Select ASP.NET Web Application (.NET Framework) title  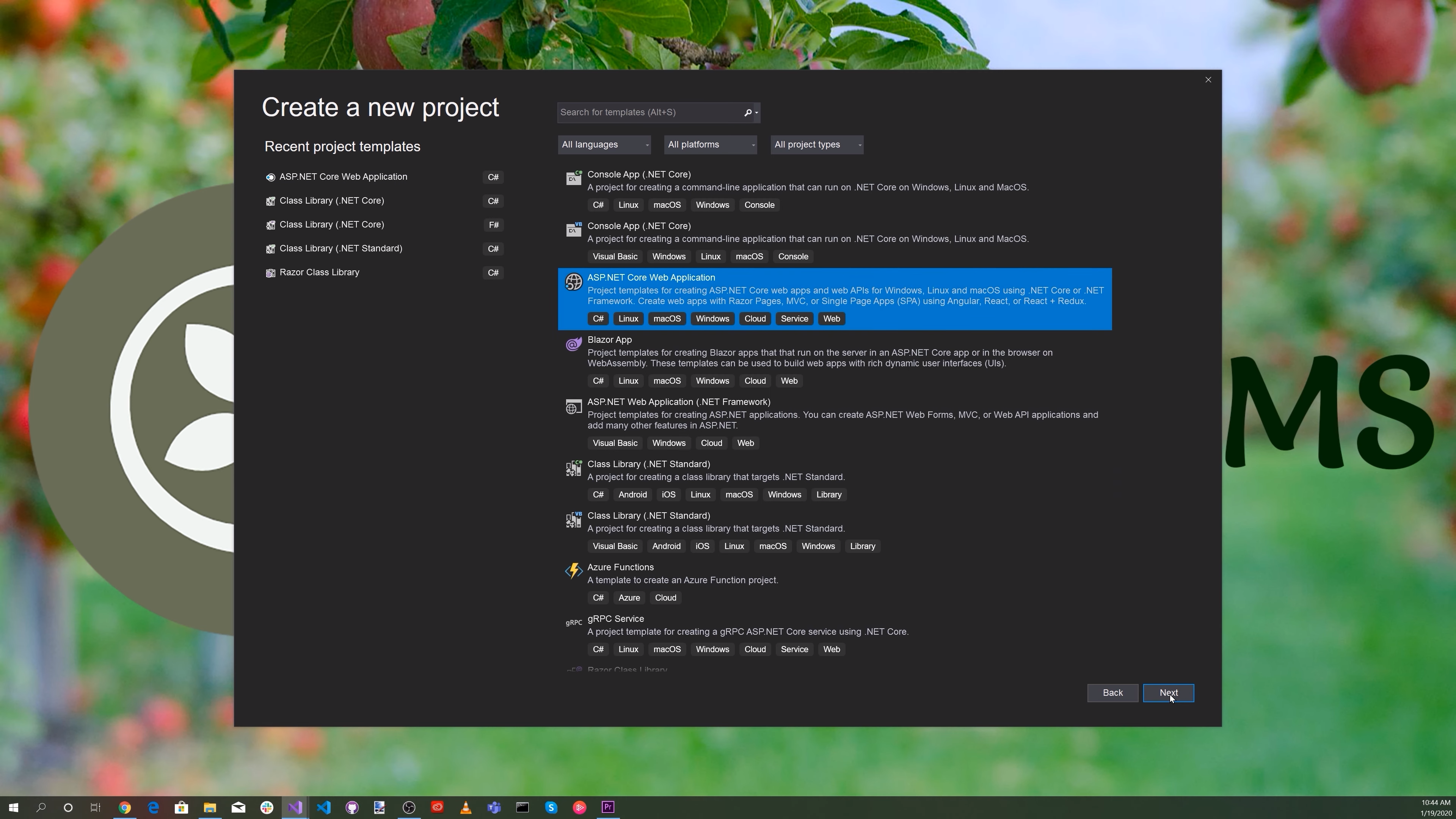point(679,402)
